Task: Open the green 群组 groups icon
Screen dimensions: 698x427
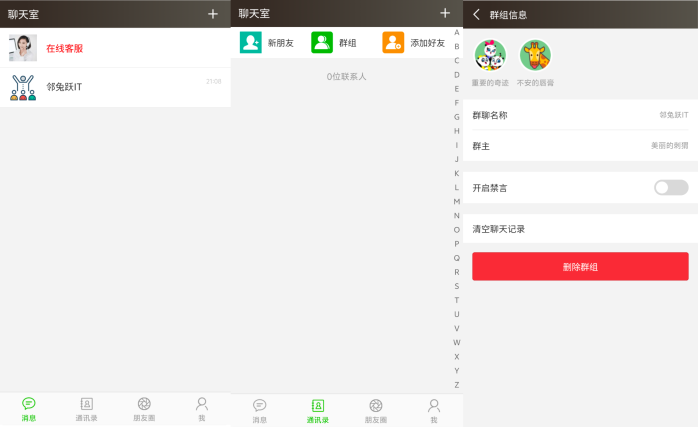Action: [x=322, y=43]
